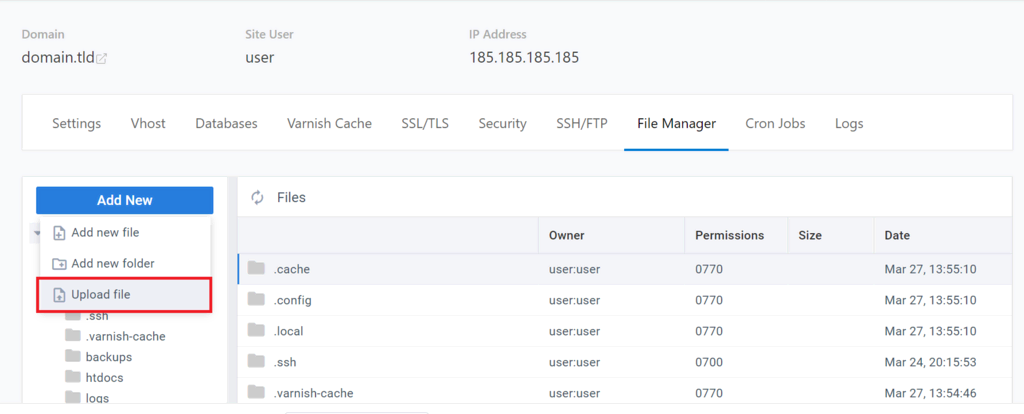
Task: Open the Add New dropdown button
Action: [x=124, y=200]
